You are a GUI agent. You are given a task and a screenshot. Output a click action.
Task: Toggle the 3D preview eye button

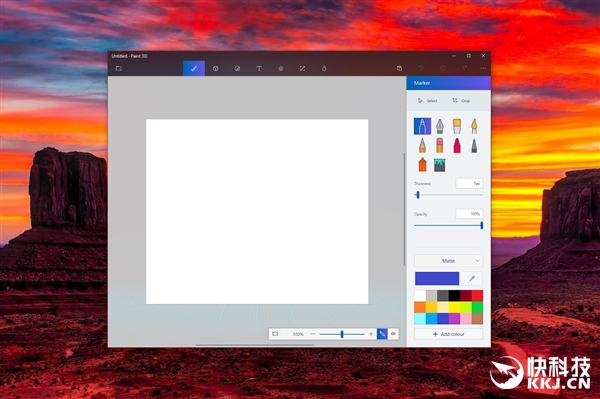click(393, 334)
